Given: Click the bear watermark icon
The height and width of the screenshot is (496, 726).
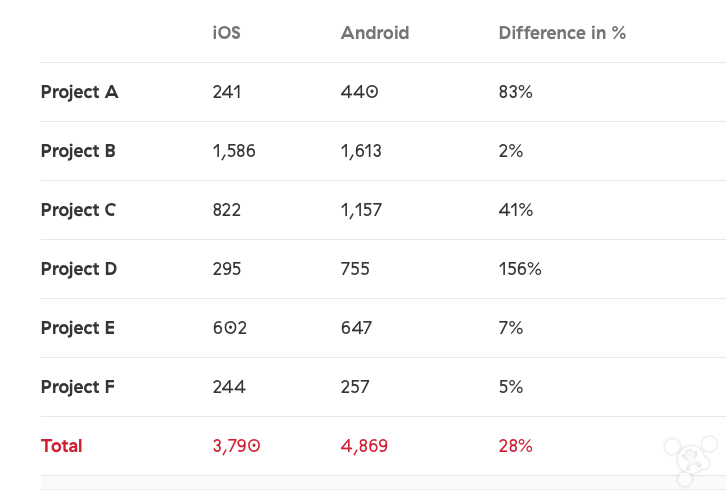Looking at the screenshot, I should coord(693,454).
